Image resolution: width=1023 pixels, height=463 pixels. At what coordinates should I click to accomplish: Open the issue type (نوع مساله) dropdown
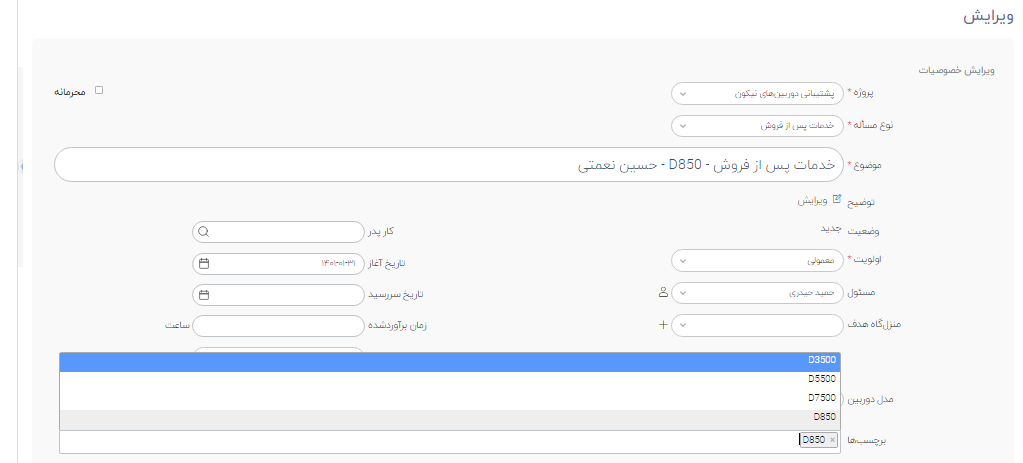[757, 125]
